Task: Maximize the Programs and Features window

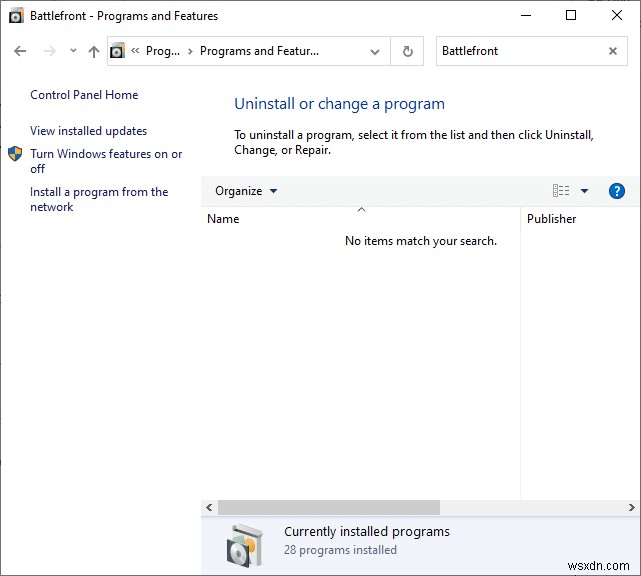Action: click(571, 16)
